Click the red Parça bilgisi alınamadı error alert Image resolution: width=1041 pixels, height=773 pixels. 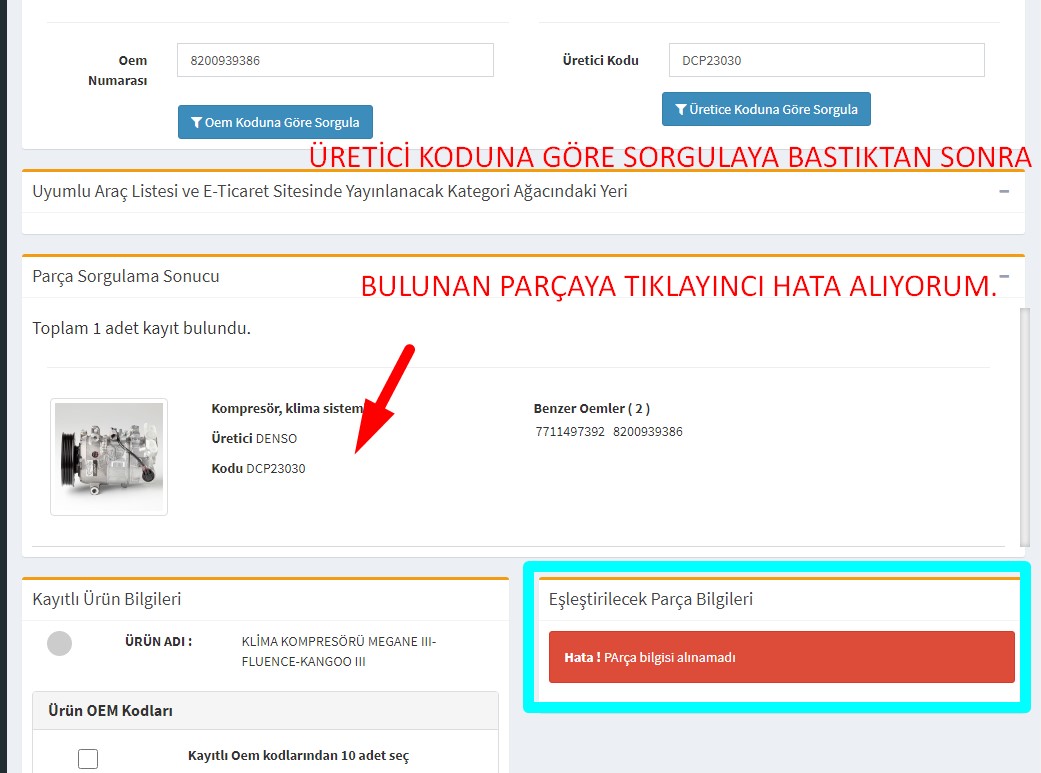click(781, 657)
